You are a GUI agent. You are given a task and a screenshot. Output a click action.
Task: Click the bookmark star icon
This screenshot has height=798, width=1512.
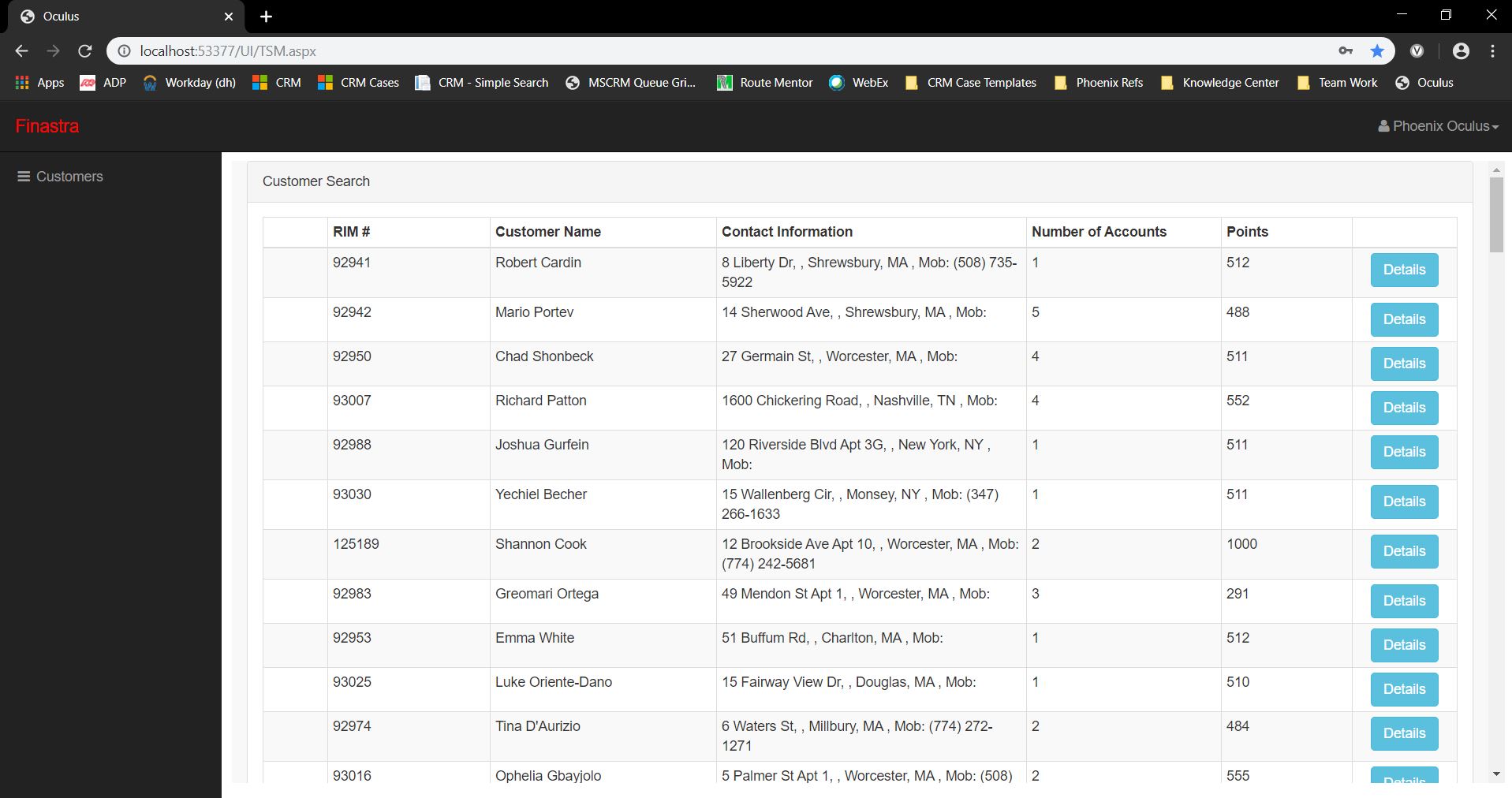pos(1377,51)
